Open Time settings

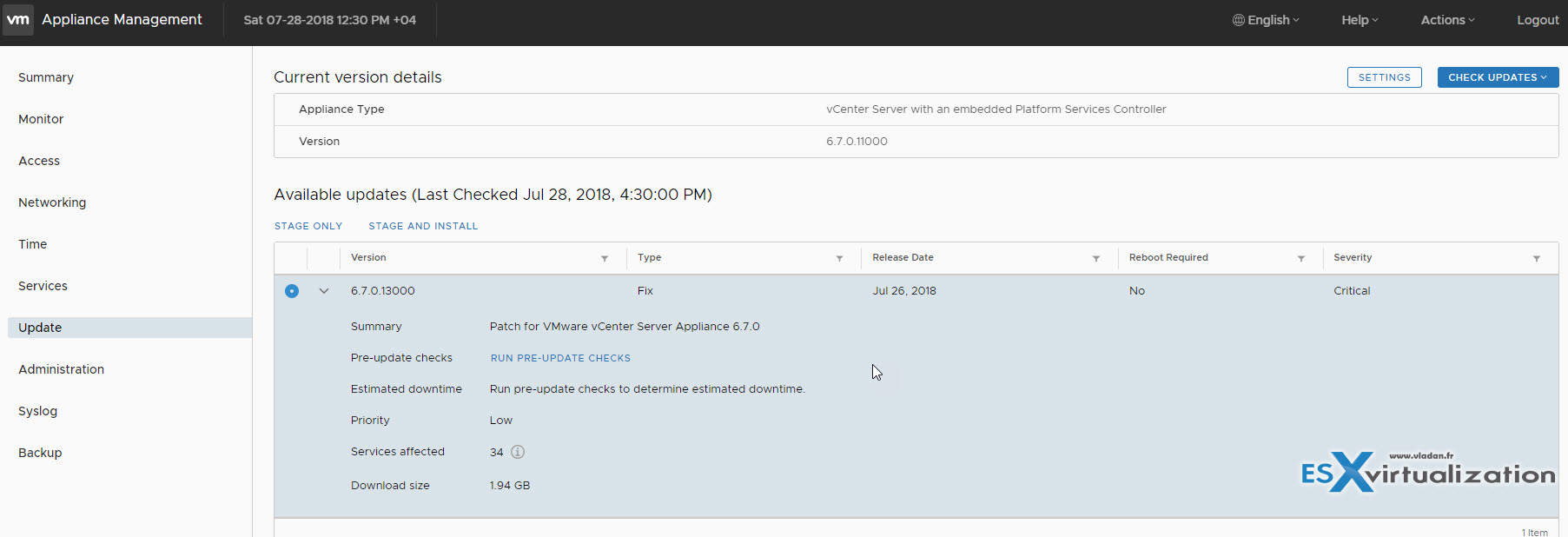[33, 244]
